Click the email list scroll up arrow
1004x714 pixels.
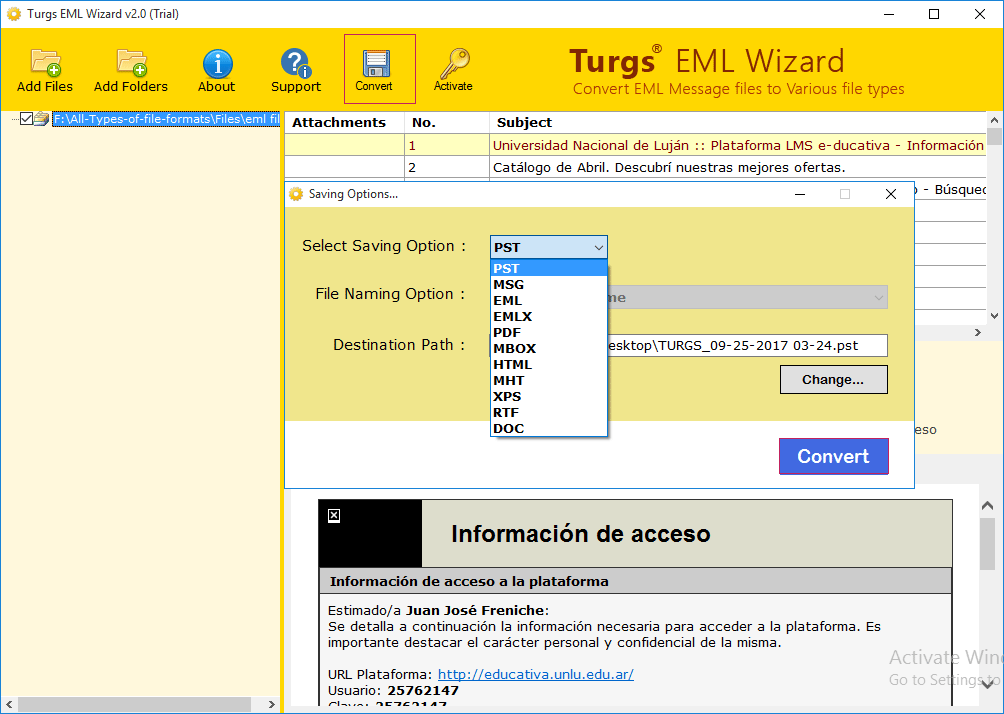(994, 120)
